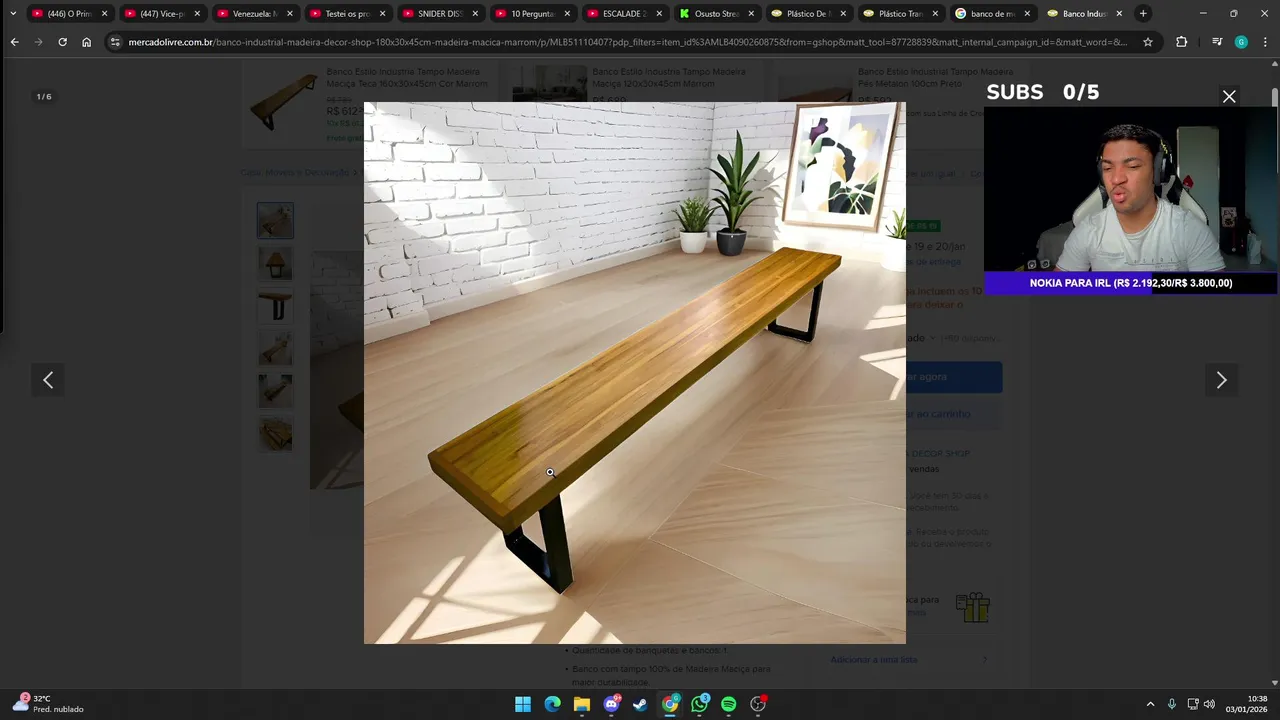Switch to the 'Plástico Tran' tab
This screenshot has width=1280, height=720.
[901, 14]
